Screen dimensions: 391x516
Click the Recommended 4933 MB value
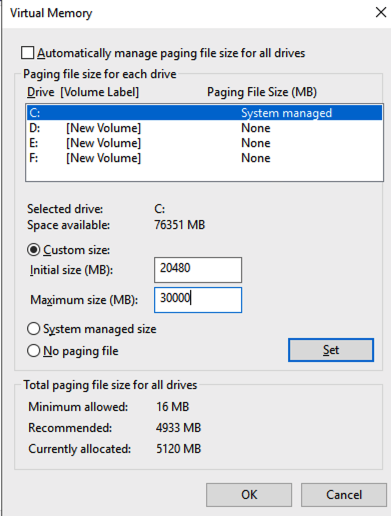pyautogui.click(x=179, y=428)
